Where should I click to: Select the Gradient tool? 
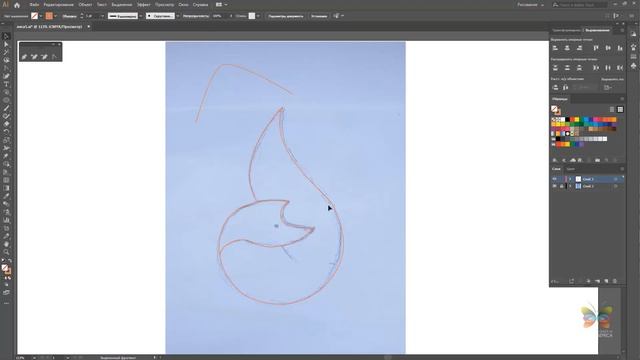6,188
